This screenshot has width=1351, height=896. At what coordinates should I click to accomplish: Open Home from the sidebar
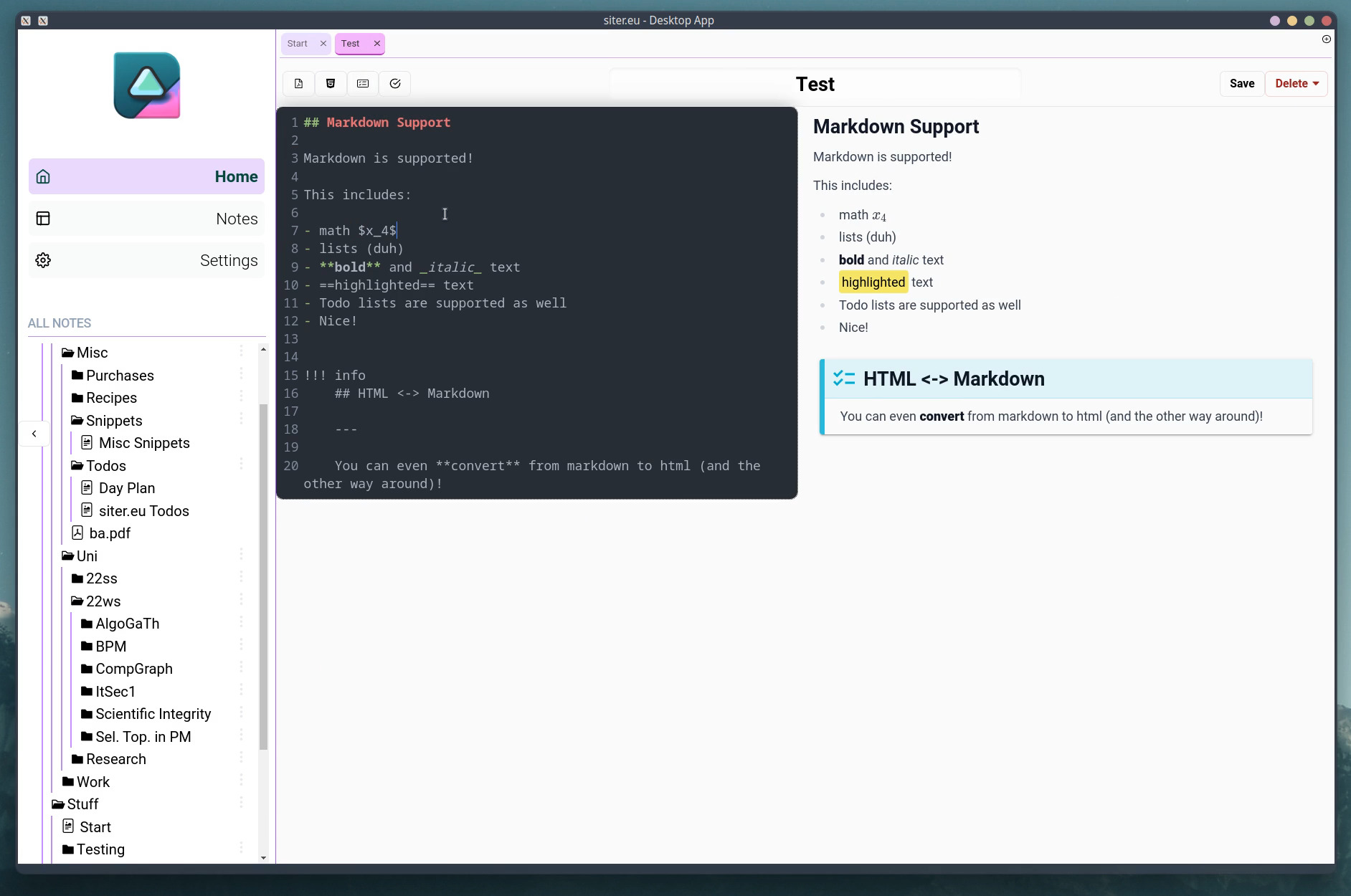click(x=146, y=176)
